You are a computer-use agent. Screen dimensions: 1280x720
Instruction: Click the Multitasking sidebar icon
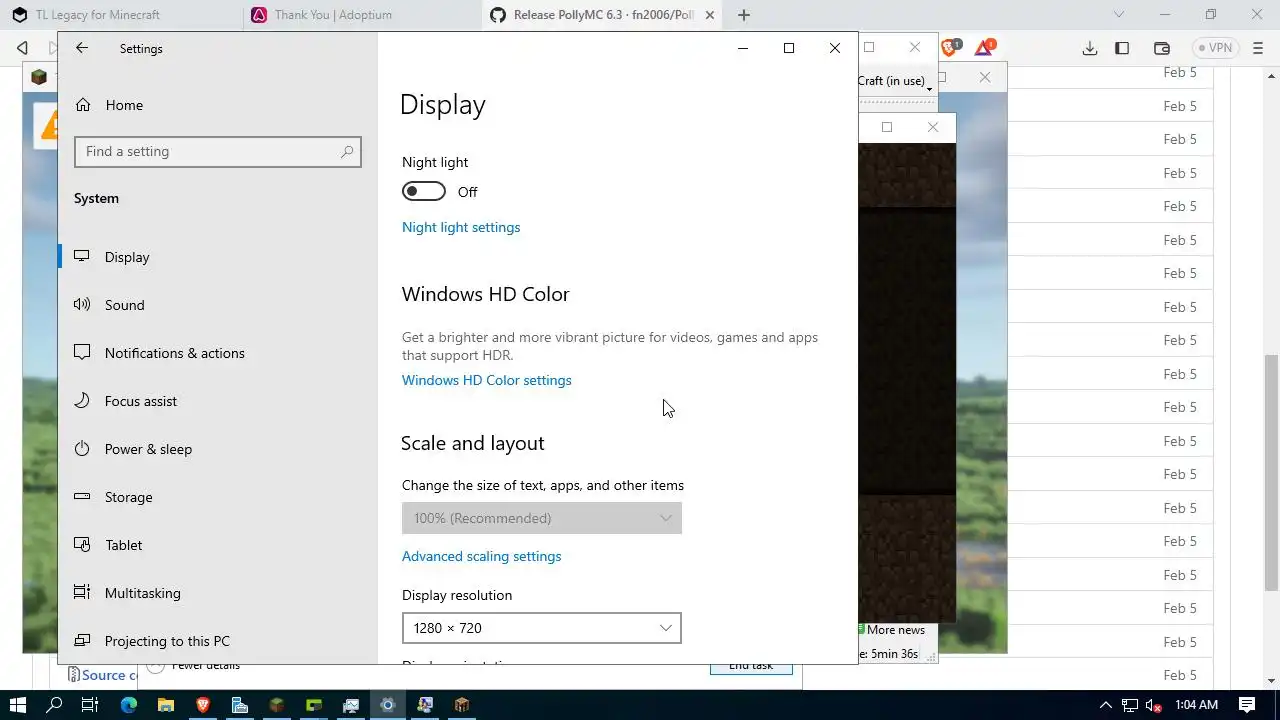point(82,593)
